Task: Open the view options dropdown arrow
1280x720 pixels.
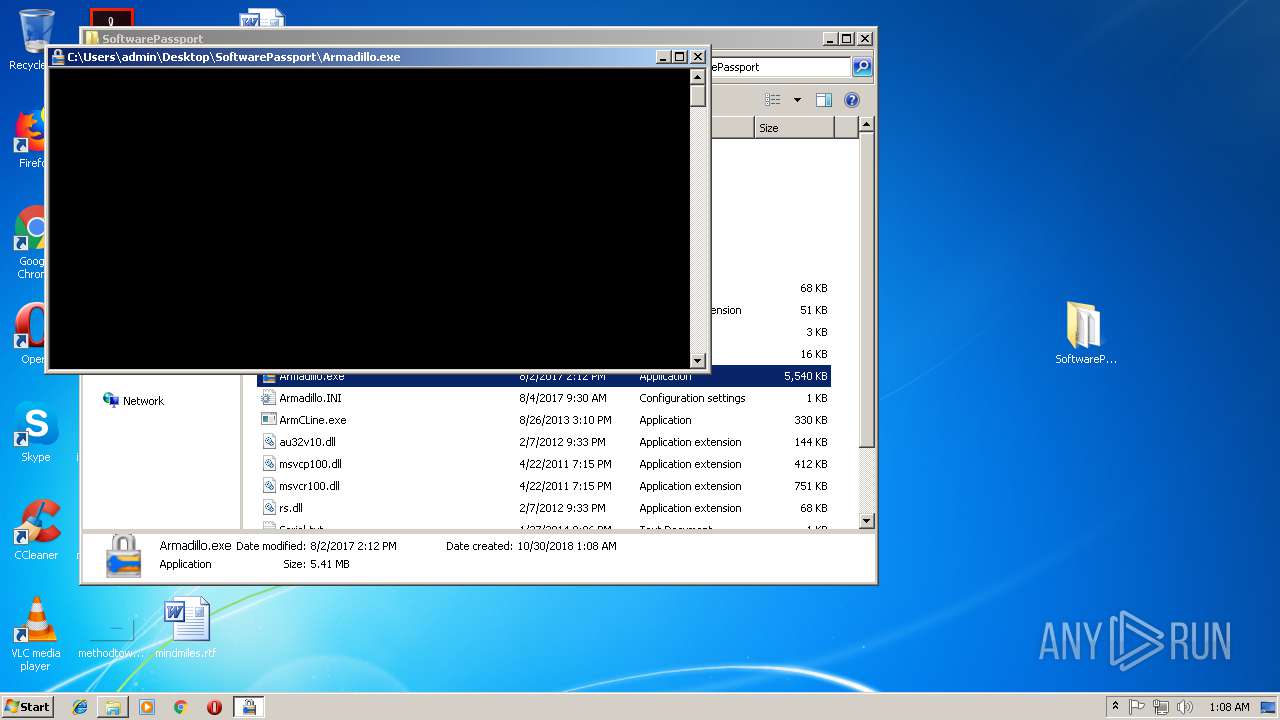Action: [x=797, y=100]
